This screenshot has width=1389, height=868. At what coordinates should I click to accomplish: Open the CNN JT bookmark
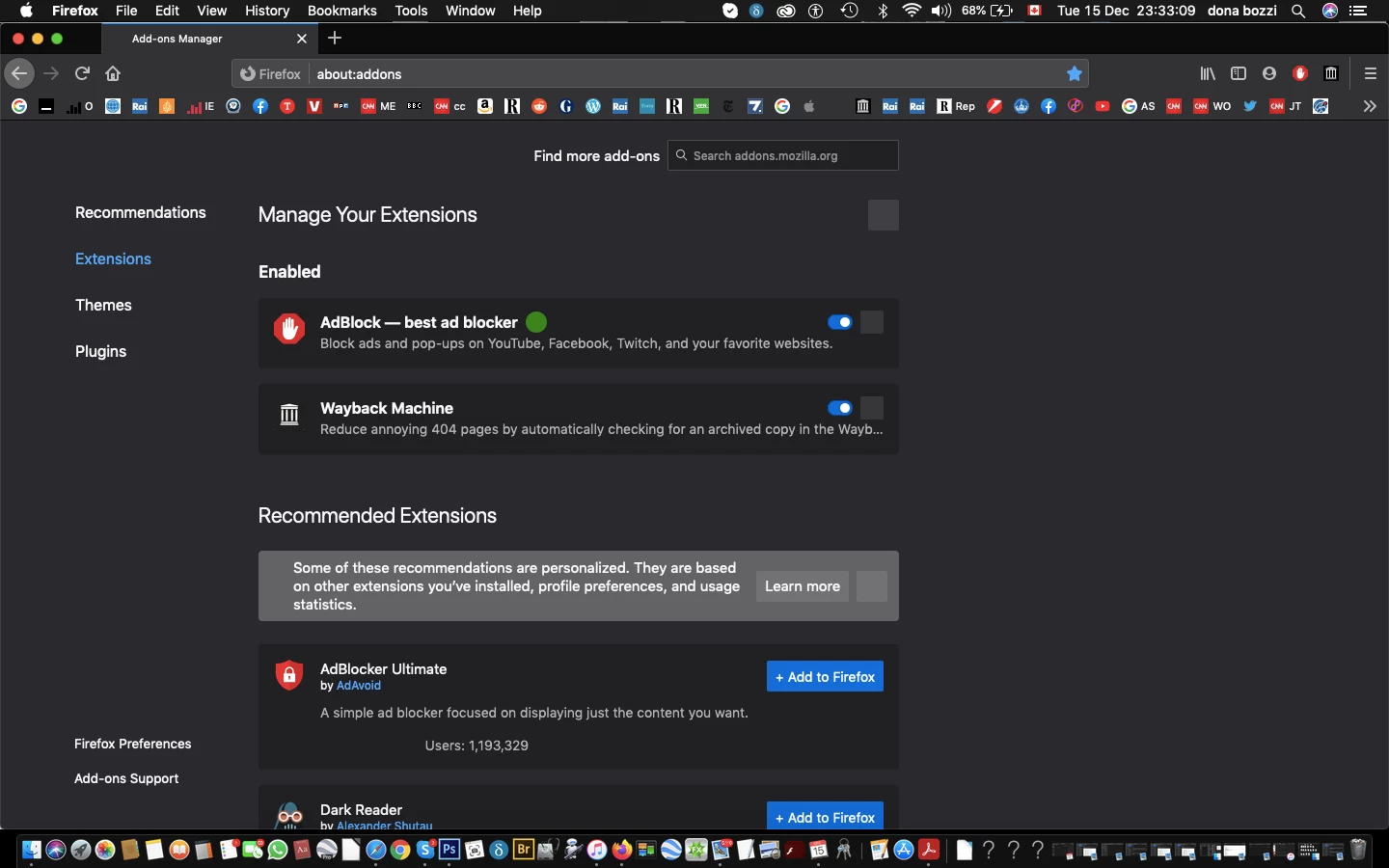pyautogui.click(x=1286, y=106)
